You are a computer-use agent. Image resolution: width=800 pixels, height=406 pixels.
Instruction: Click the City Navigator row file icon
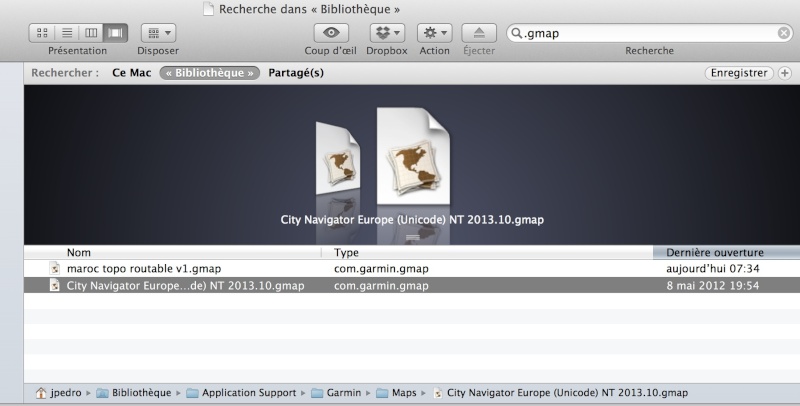[x=54, y=286]
